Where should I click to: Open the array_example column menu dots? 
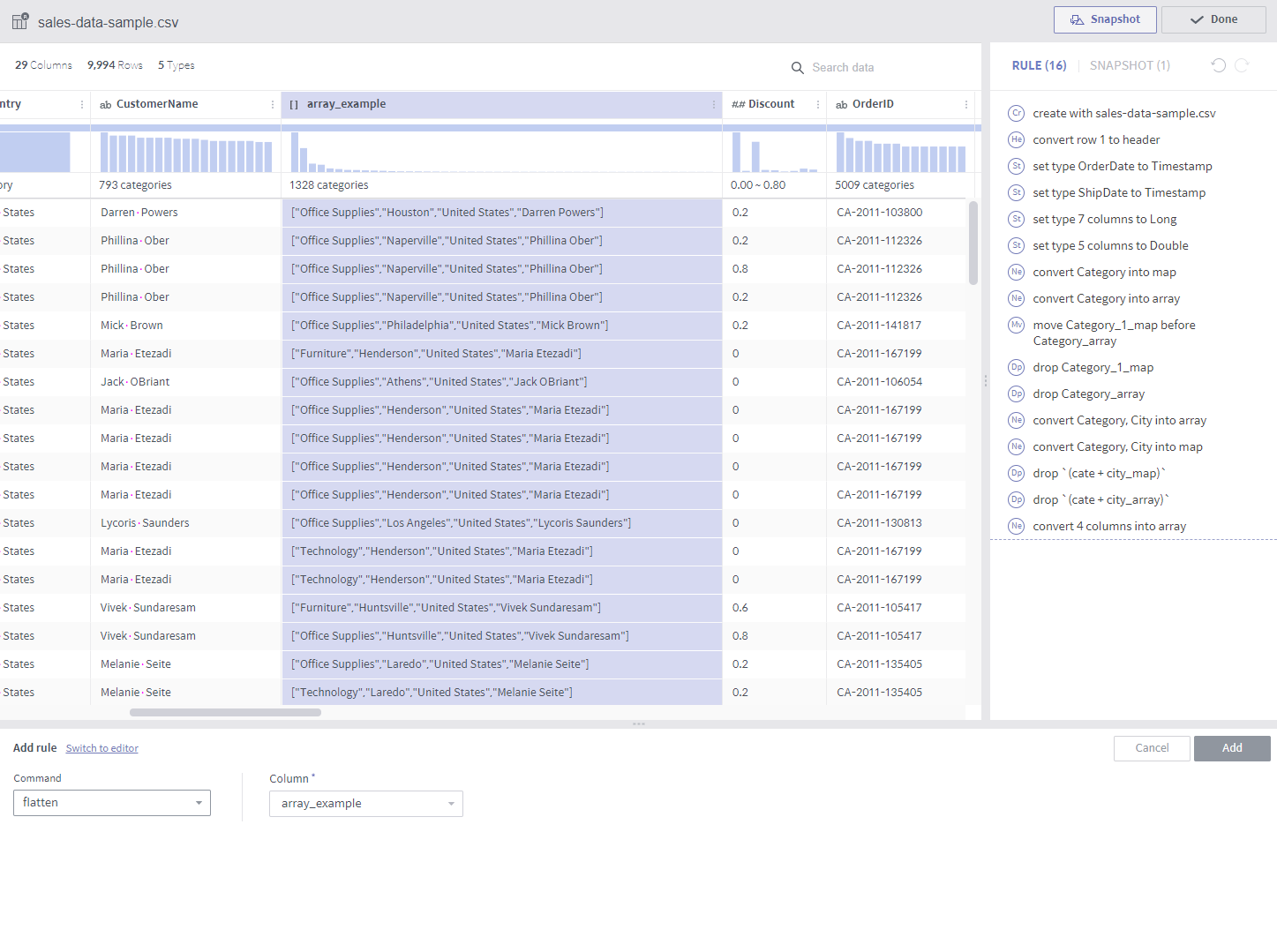point(714,104)
